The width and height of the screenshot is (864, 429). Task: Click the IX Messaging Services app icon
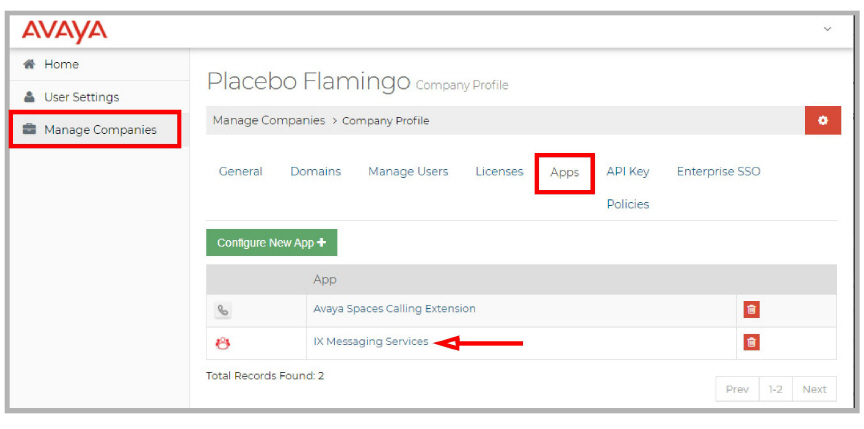coord(223,344)
